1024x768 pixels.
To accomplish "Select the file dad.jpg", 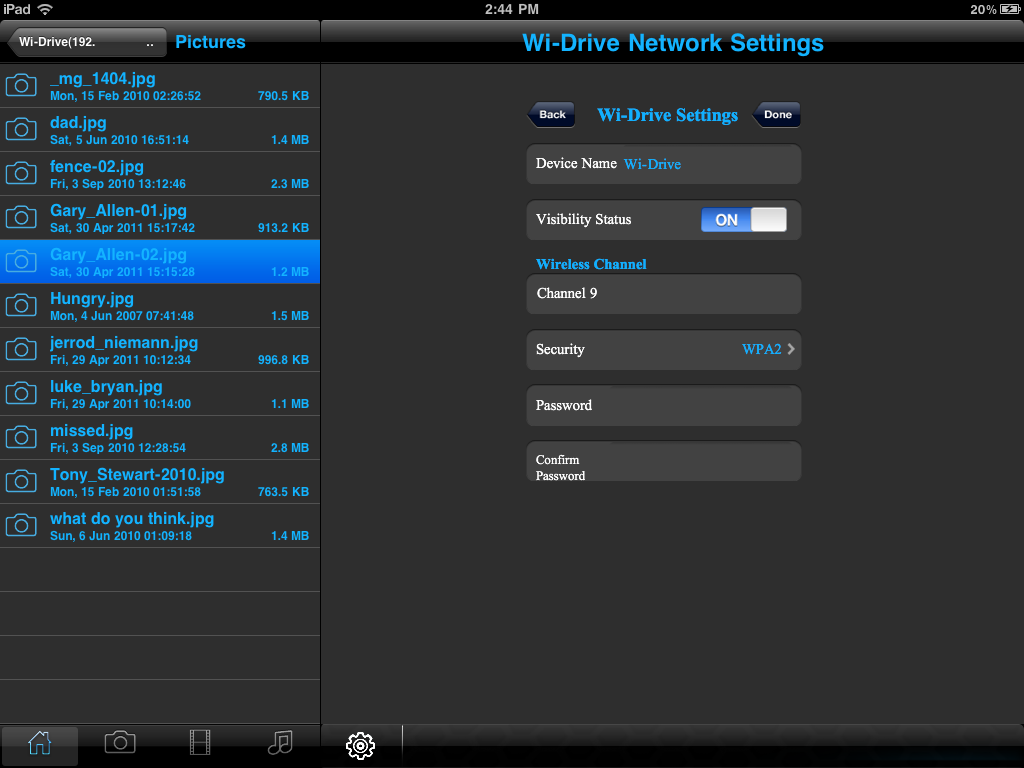I will click(x=78, y=123).
